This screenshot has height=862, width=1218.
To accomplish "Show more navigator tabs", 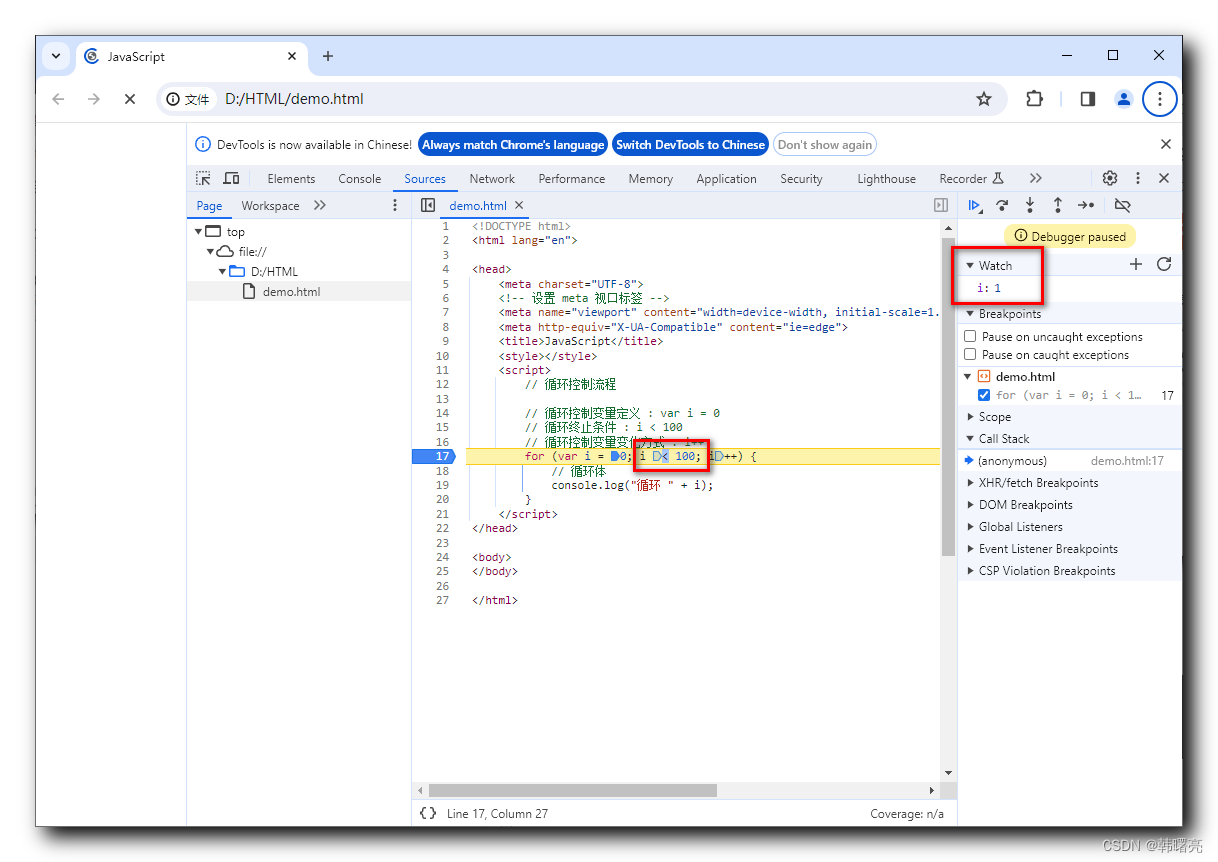I will point(319,205).
